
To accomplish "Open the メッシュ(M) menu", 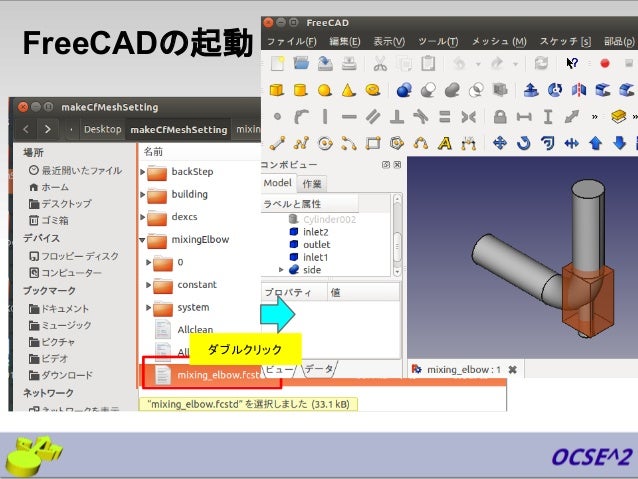I will click(499, 42).
